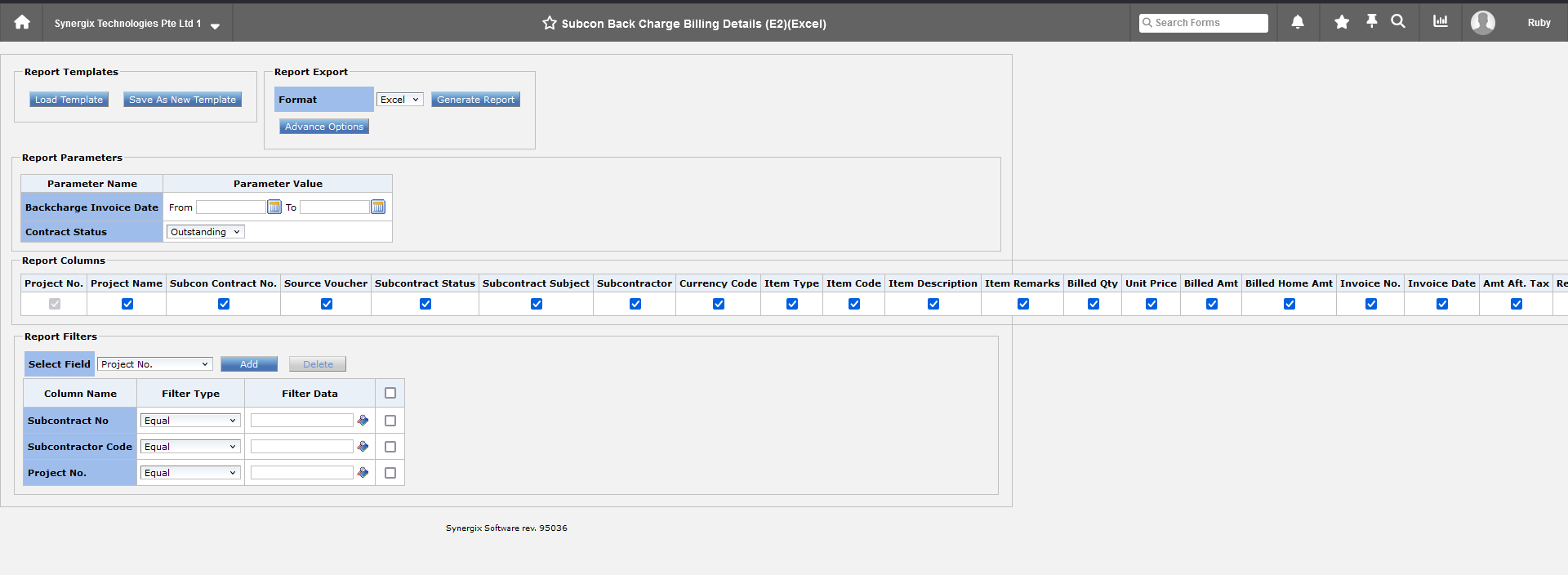The image size is (1568, 575).
Task: Click the Home icon in the top bar
Action: click(x=22, y=22)
